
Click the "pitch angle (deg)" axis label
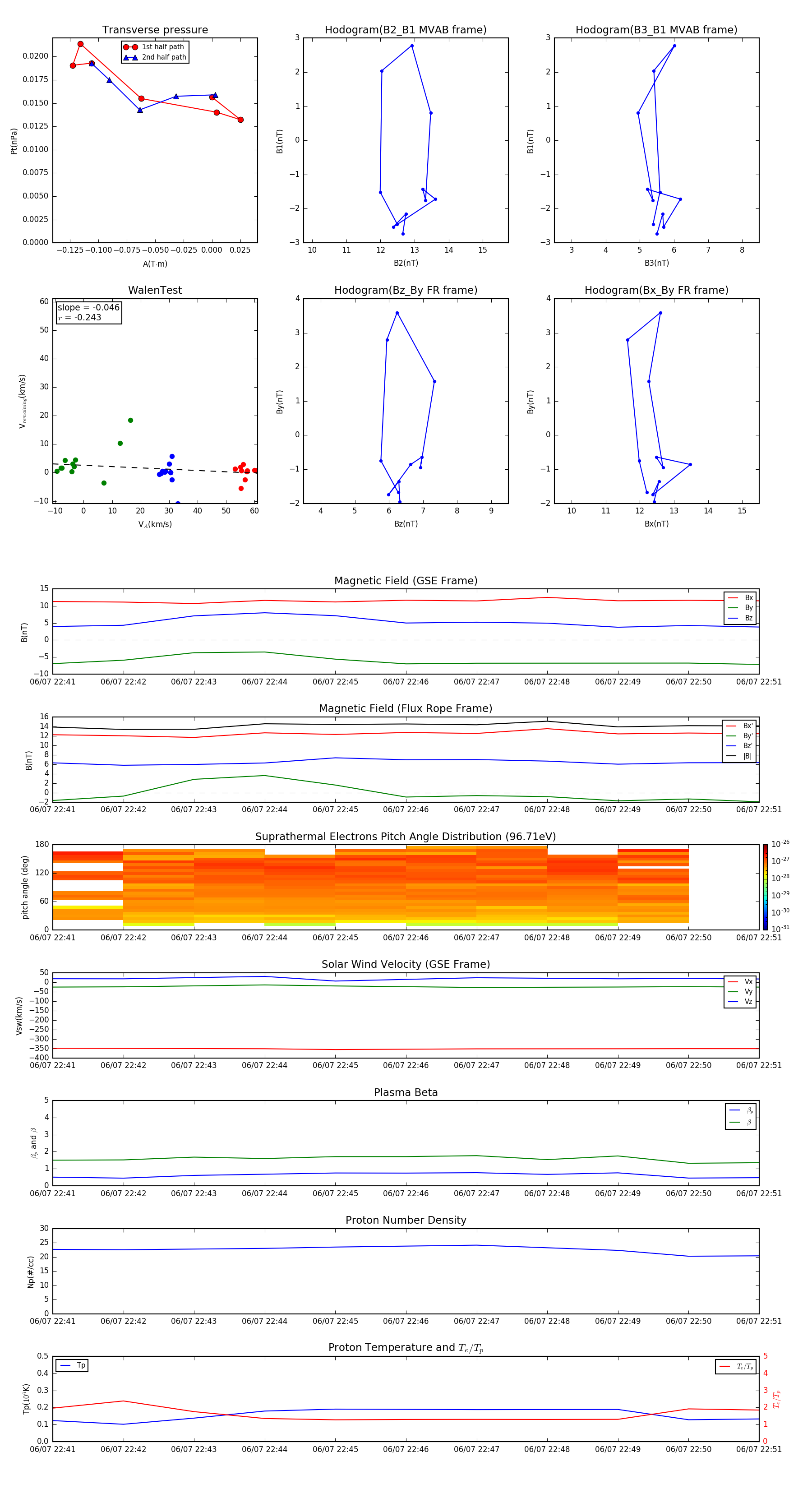pyautogui.click(x=25, y=887)
